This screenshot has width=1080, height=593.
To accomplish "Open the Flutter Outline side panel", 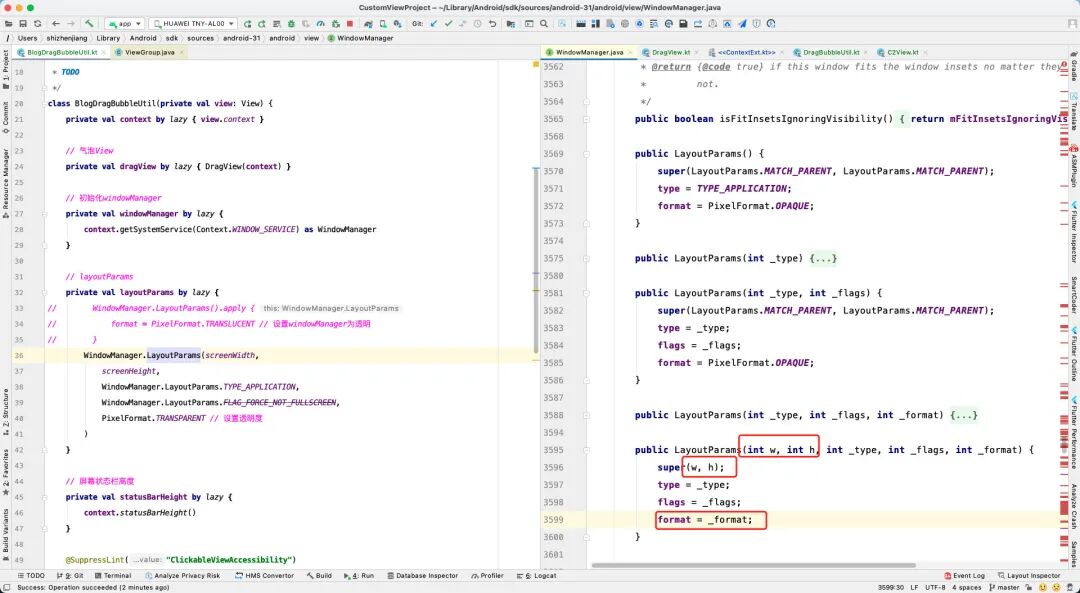I will (1074, 355).
